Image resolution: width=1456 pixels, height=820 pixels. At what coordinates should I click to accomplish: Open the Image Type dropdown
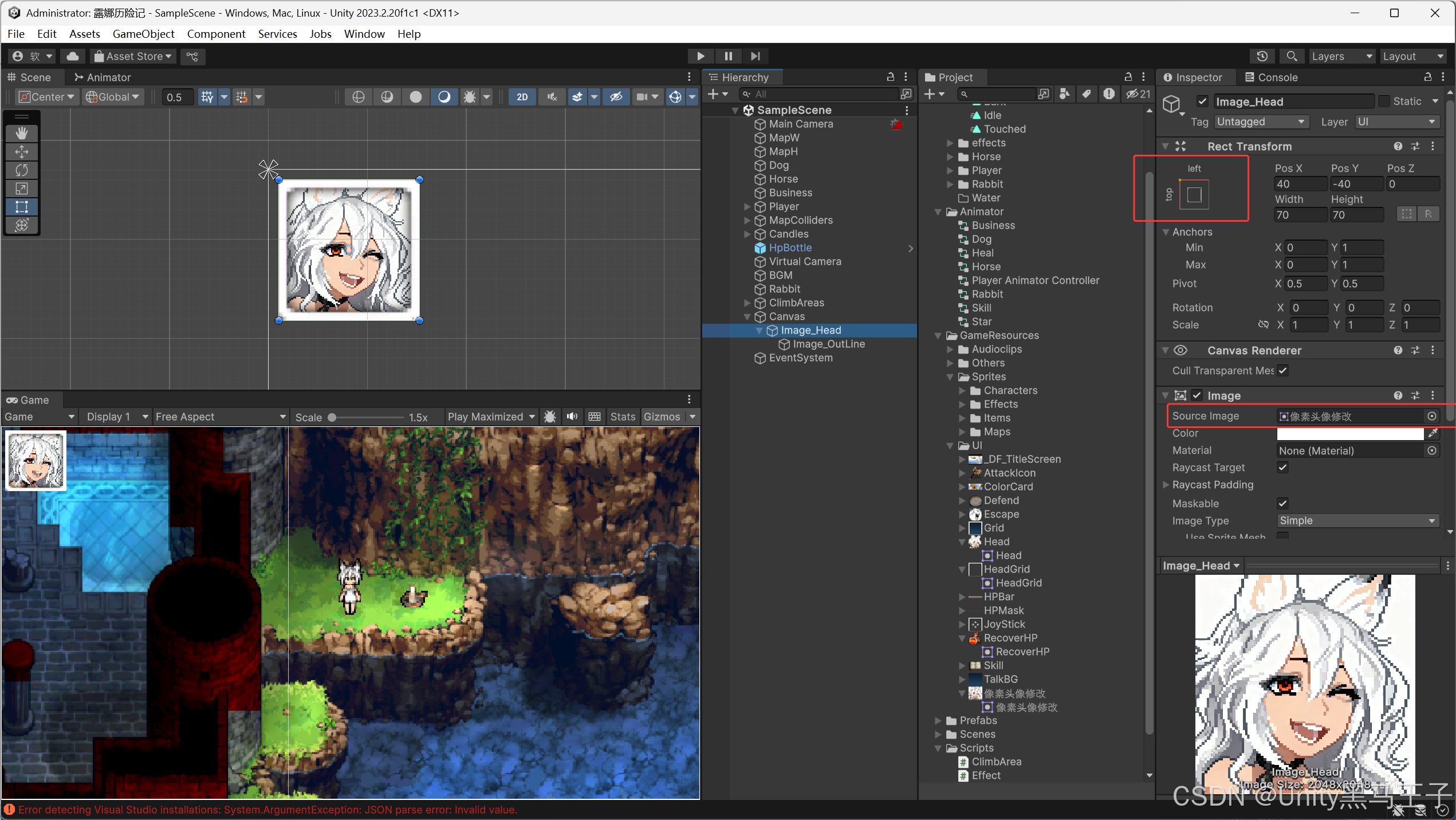pos(1357,521)
